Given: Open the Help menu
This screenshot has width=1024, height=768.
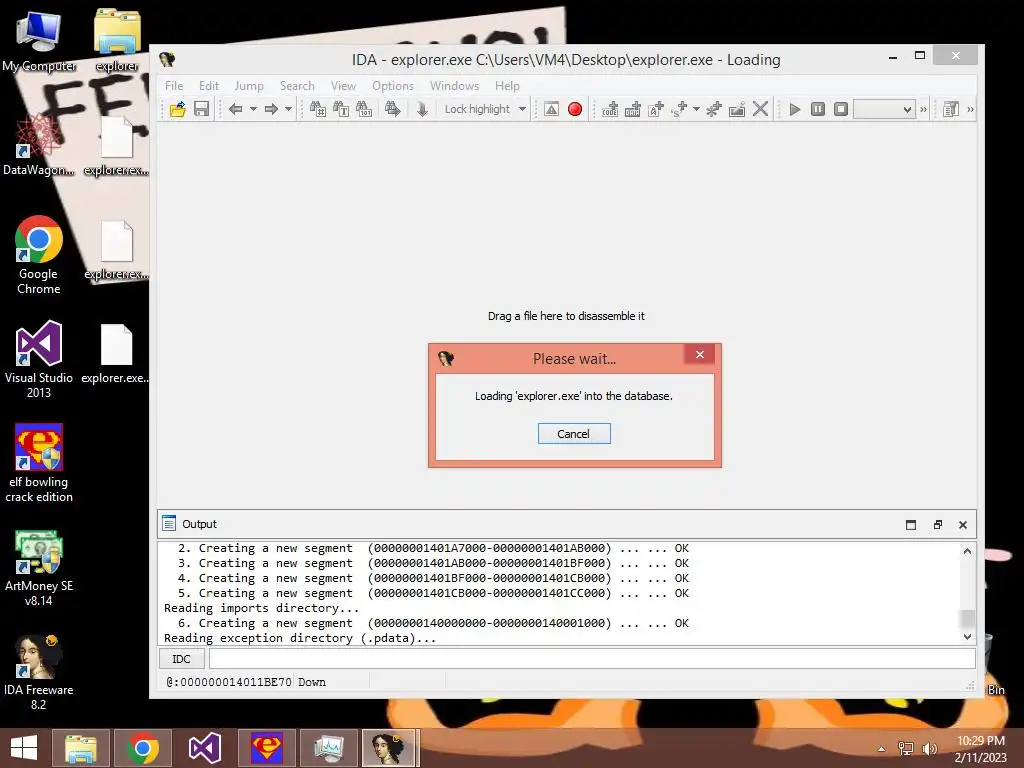Looking at the screenshot, I should (x=507, y=86).
